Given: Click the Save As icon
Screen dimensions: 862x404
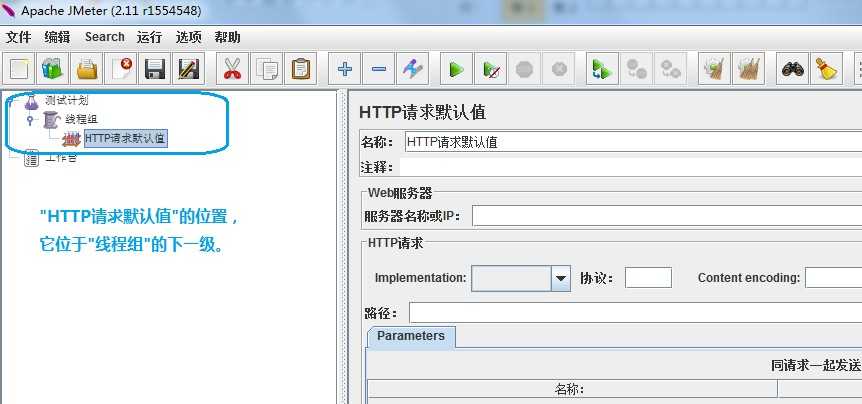Looking at the screenshot, I should pos(189,69).
